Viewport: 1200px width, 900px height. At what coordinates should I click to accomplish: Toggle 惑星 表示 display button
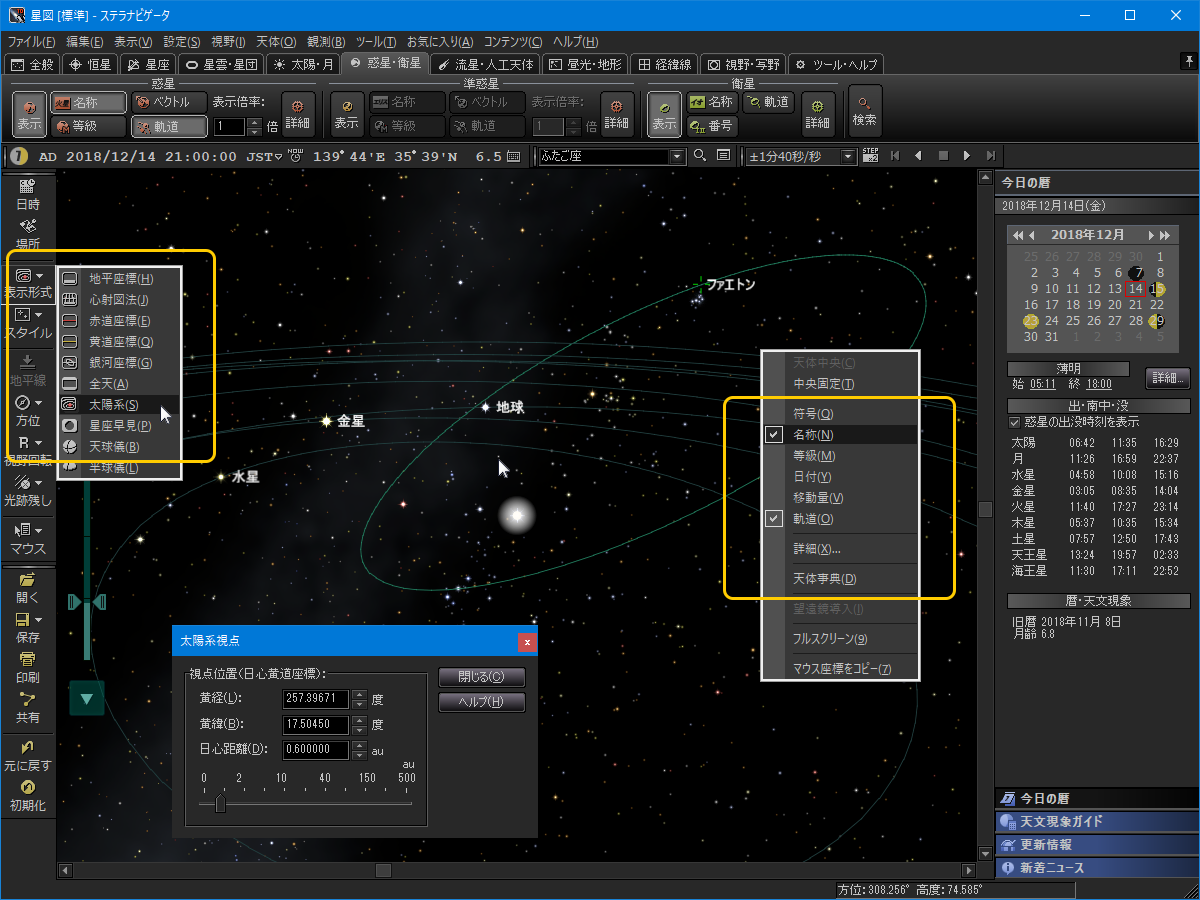[x=29, y=113]
